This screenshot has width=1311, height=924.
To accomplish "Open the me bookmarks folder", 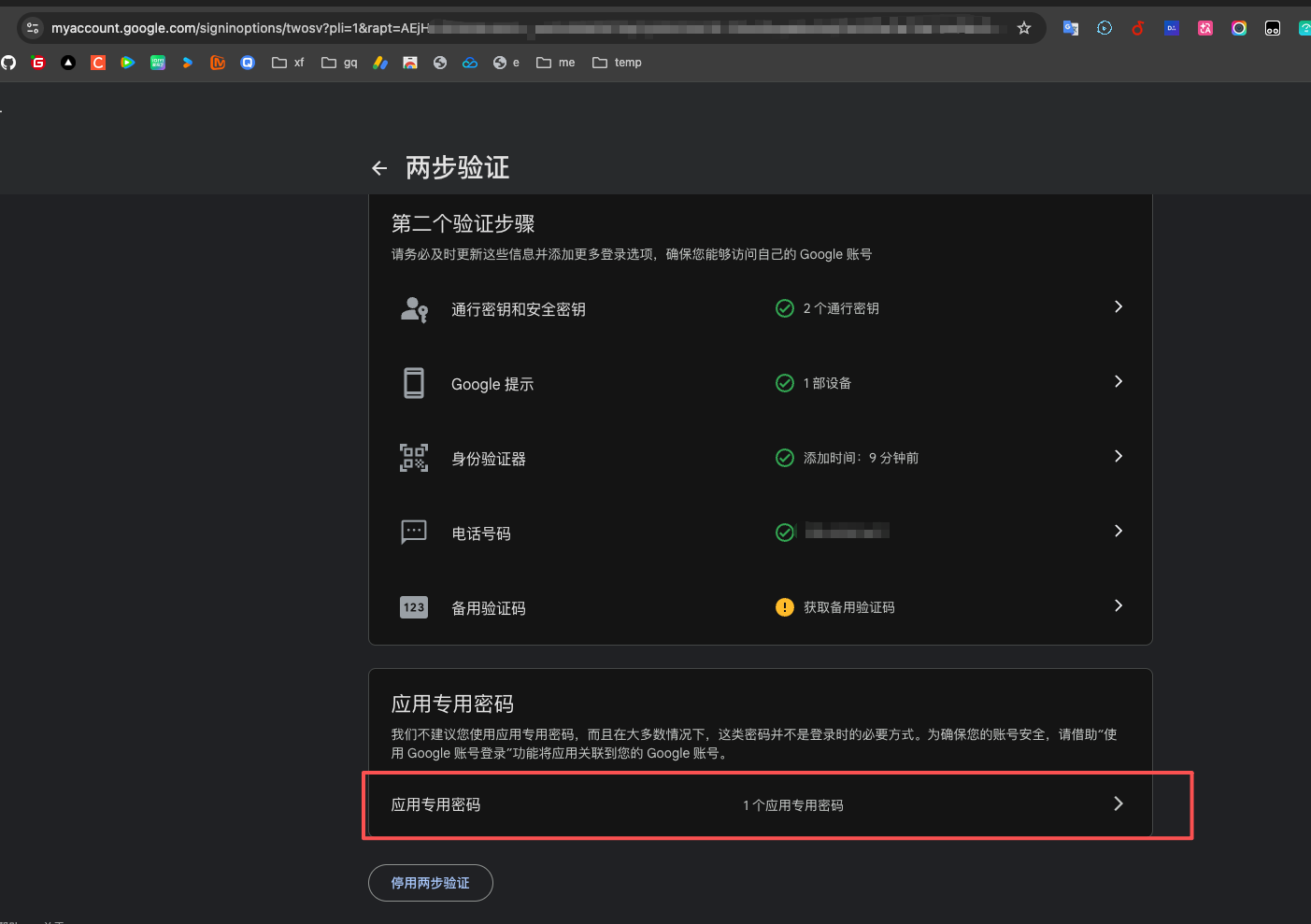I will pyautogui.click(x=556, y=63).
